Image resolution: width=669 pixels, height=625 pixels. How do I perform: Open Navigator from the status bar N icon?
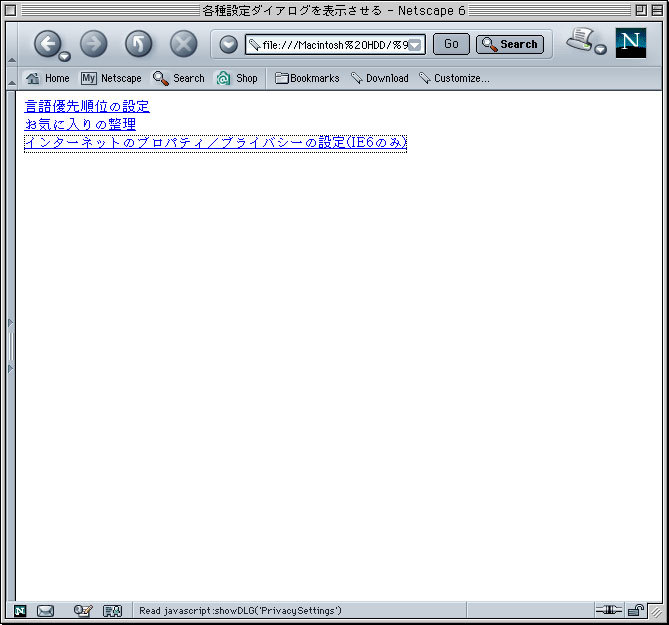pos(20,611)
